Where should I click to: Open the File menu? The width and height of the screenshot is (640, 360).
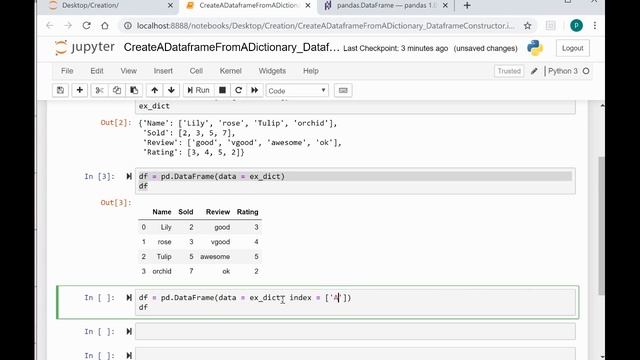[67, 71]
